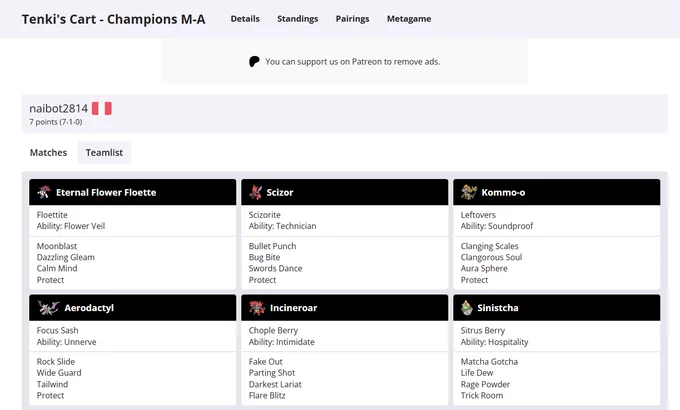Click the naibot2814 player name
Viewport: 680px width, 410px height.
(59, 108)
